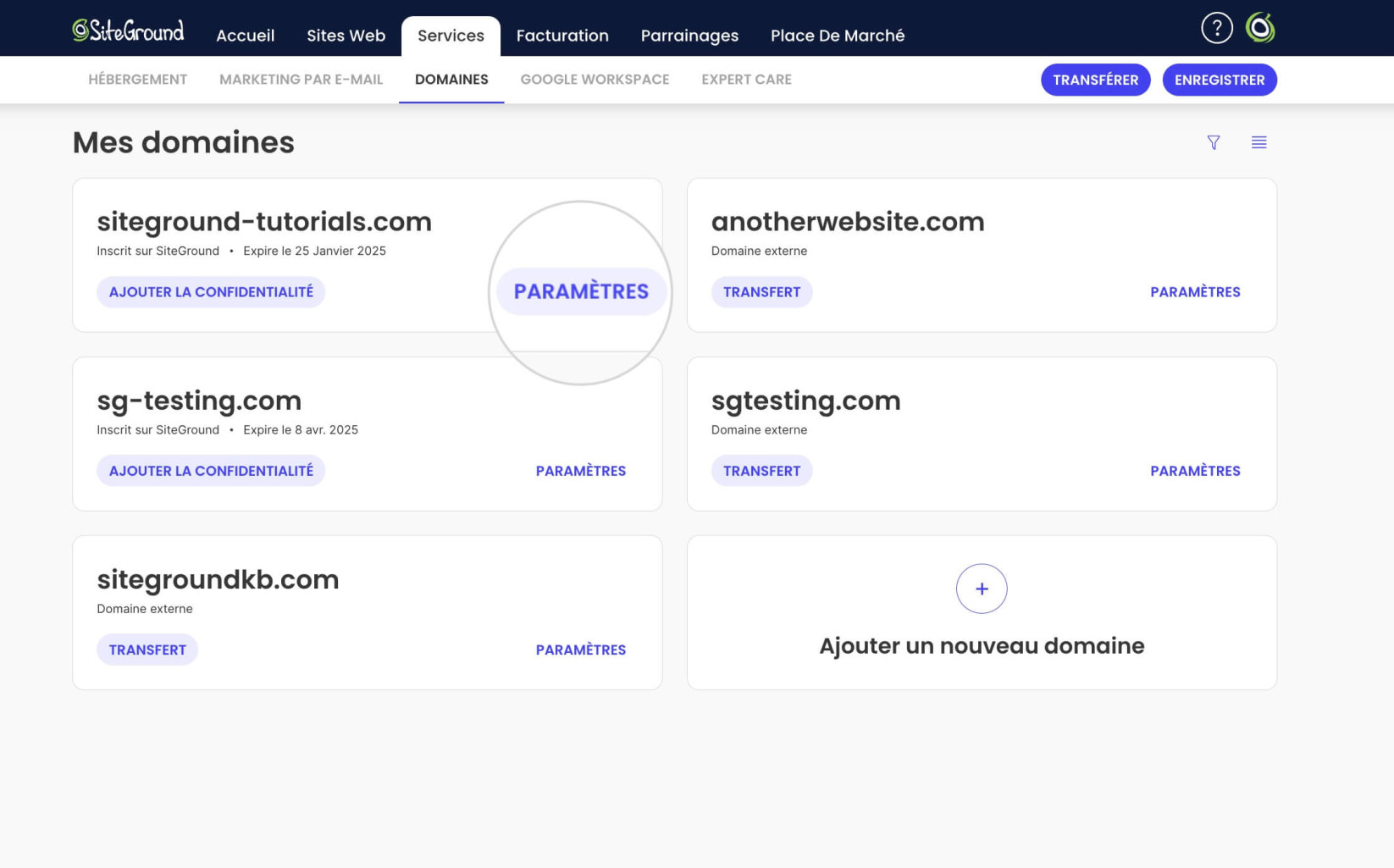Open Sites Web menu
The width and height of the screenshot is (1394, 868).
tap(346, 36)
